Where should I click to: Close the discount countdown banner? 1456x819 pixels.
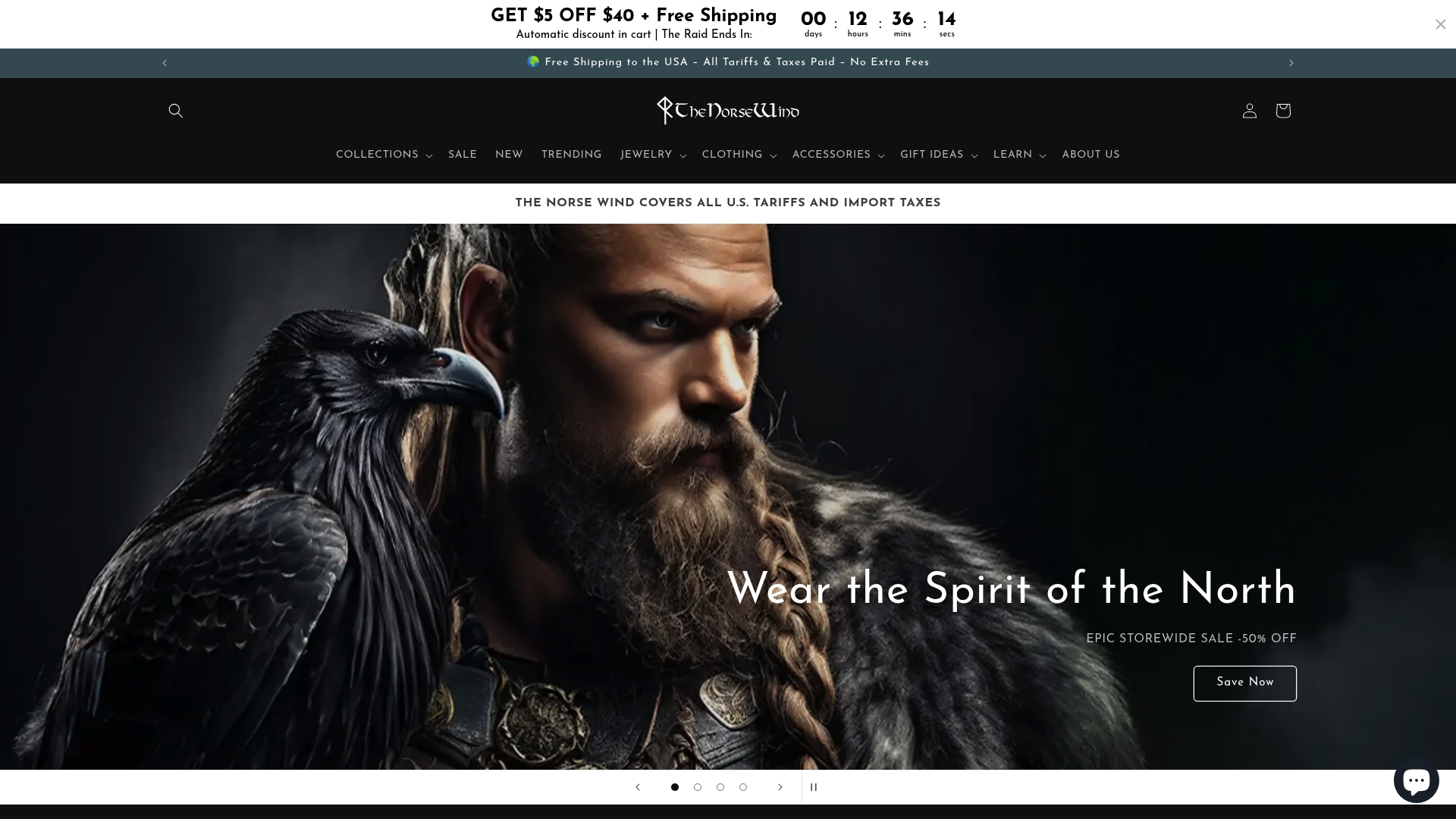pyautogui.click(x=1440, y=24)
